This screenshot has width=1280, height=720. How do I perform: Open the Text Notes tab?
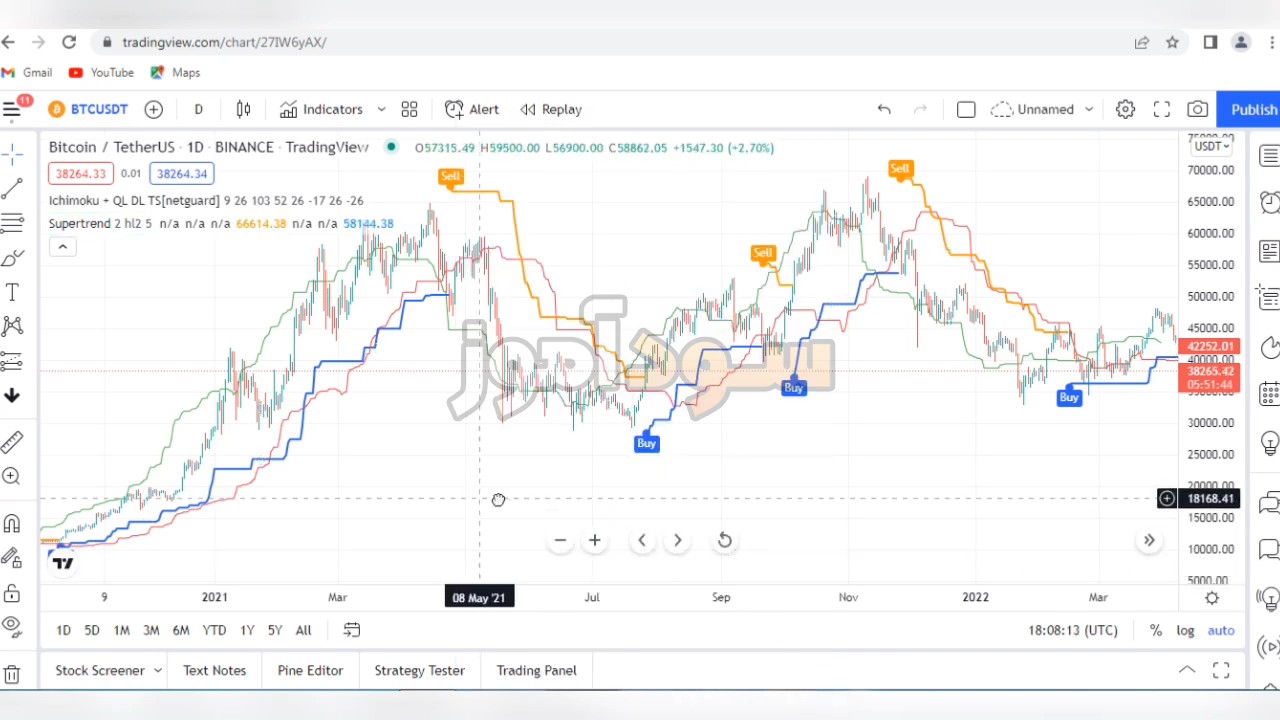pyautogui.click(x=214, y=670)
